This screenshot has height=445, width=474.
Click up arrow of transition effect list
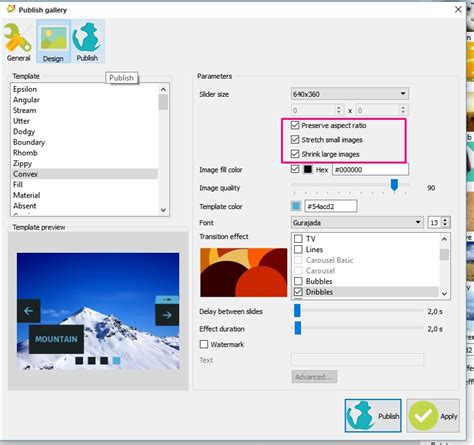[444, 239]
